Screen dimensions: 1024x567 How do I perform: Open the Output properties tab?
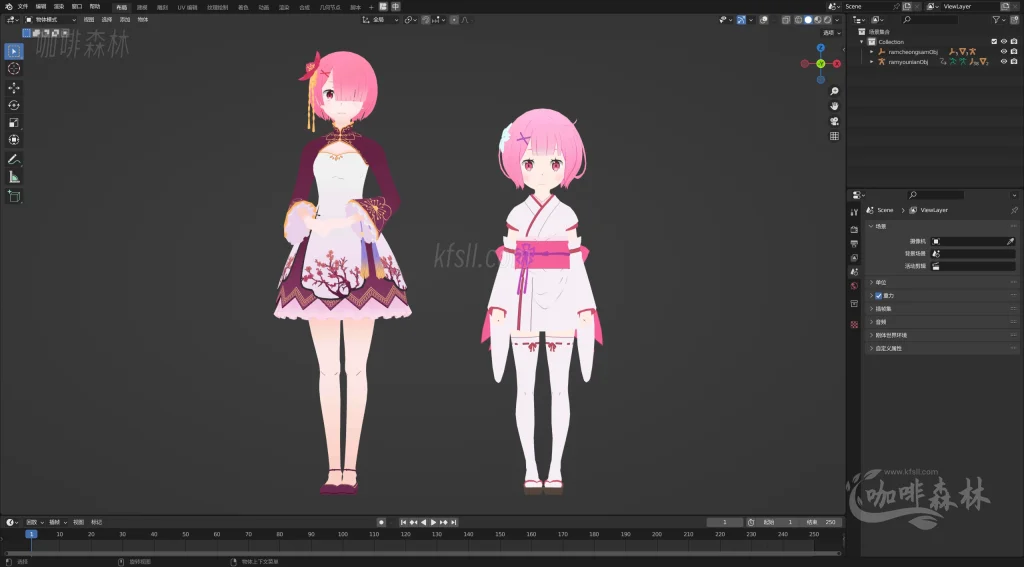pos(854,244)
